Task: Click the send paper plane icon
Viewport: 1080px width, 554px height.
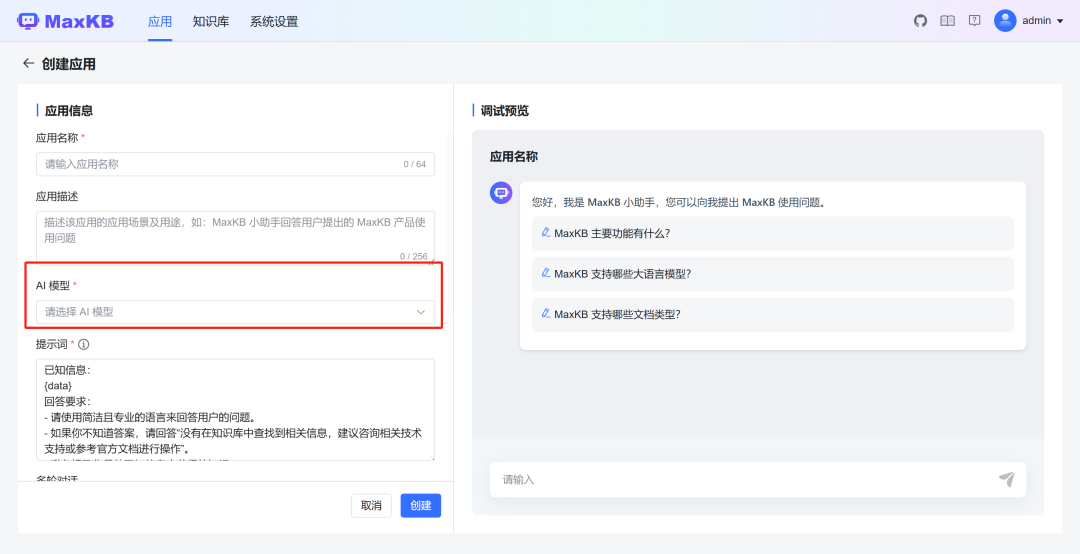Action: tap(1006, 480)
